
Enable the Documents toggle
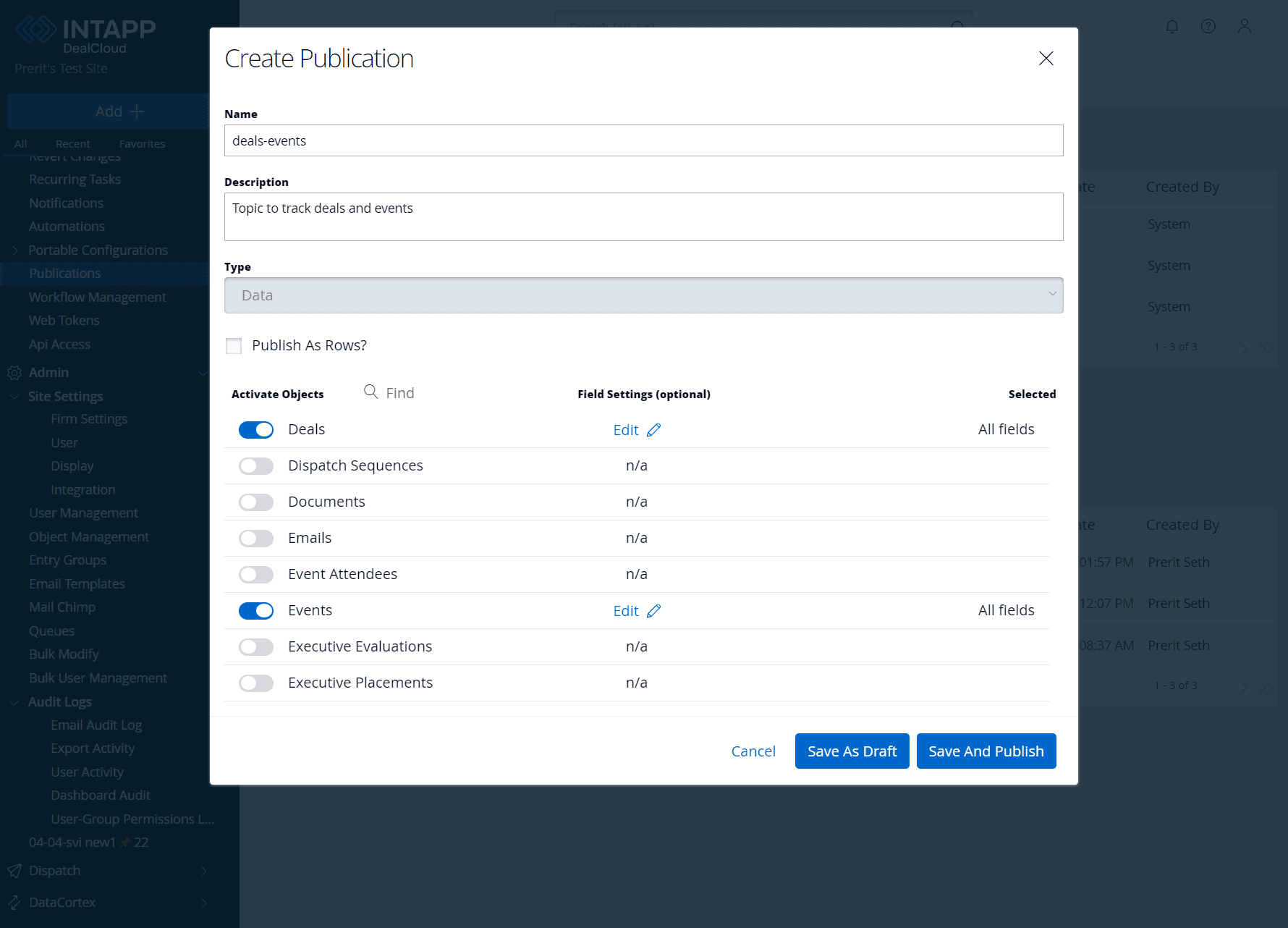pos(256,502)
